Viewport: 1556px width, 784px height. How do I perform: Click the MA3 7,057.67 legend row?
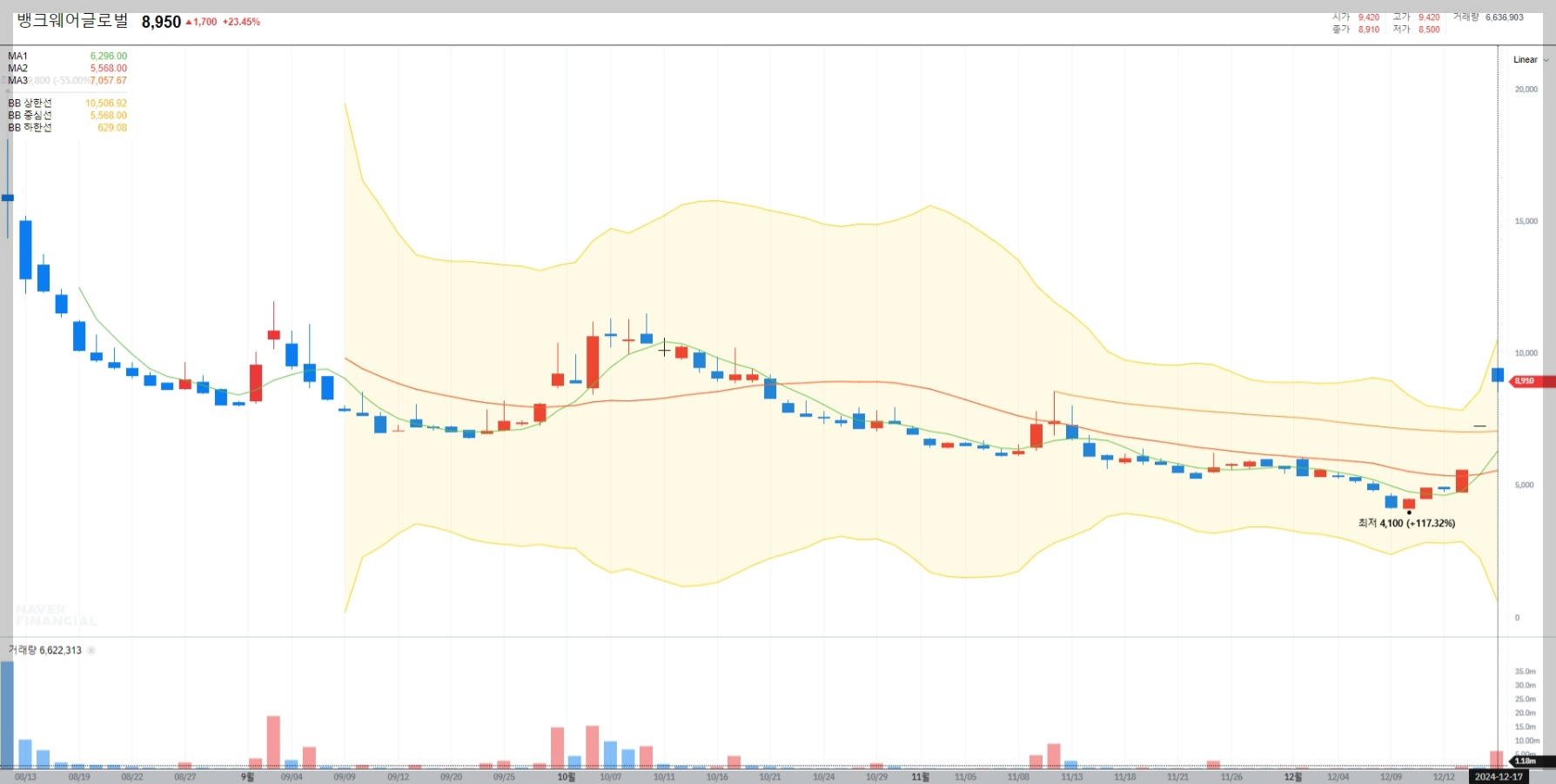click(x=67, y=80)
